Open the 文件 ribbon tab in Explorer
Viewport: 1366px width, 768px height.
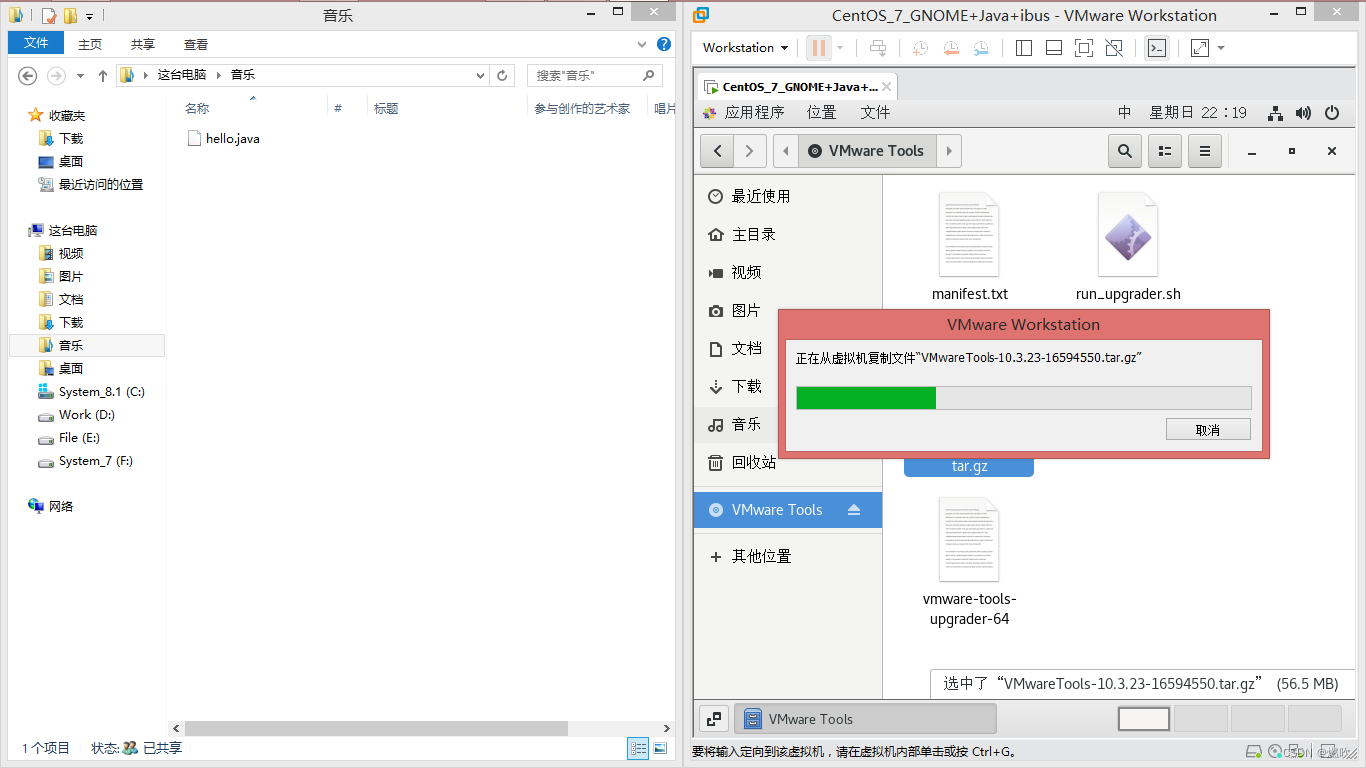pyautogui.click(x=36, y=43)
